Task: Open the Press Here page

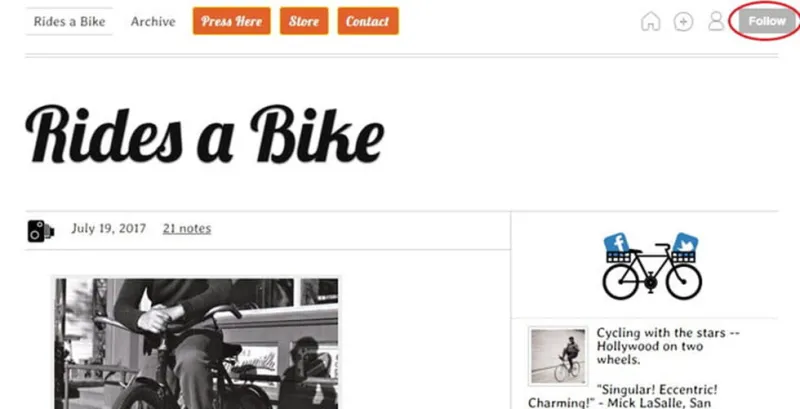Action: coord(232,21)
